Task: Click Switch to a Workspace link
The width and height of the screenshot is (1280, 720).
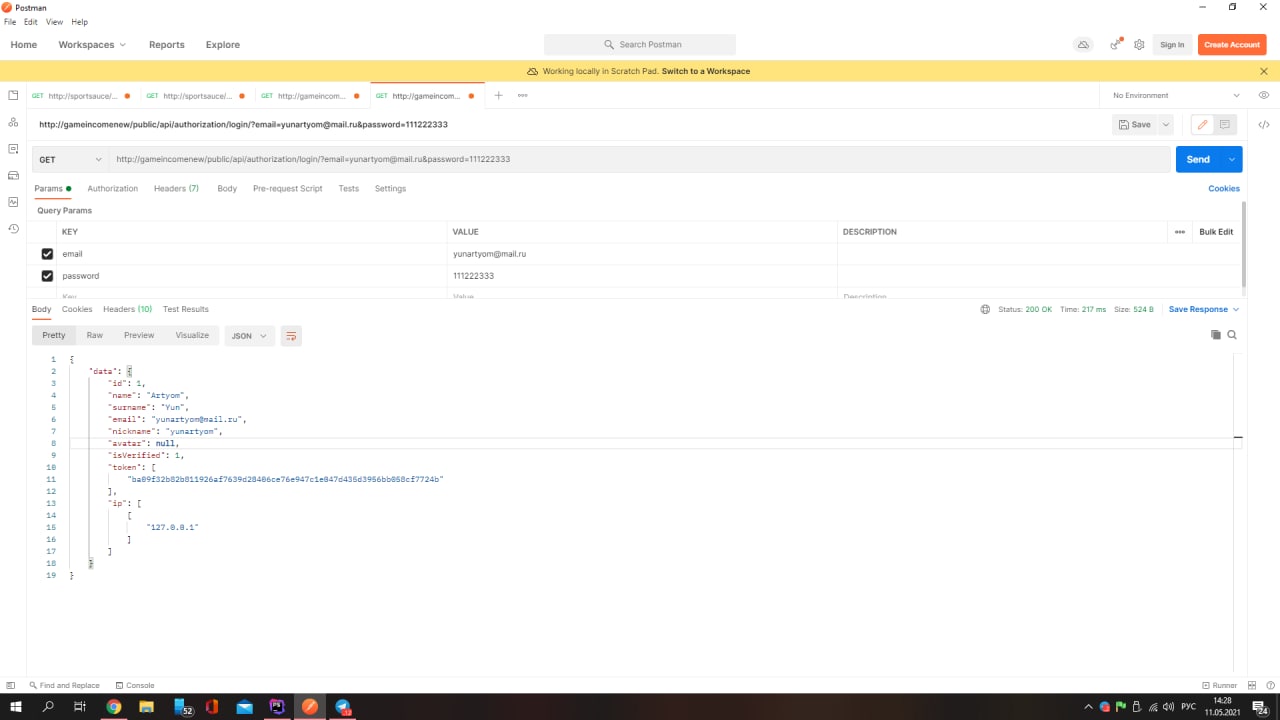Action: point(706,71)
